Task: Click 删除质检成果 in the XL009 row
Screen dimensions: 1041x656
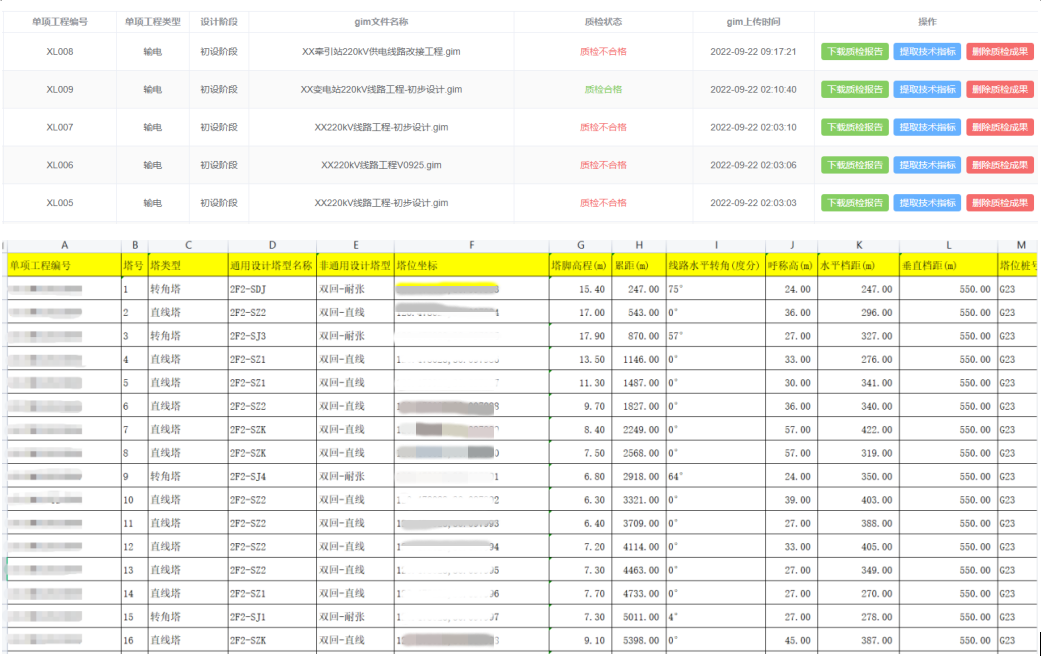Action: point(1000,90)
